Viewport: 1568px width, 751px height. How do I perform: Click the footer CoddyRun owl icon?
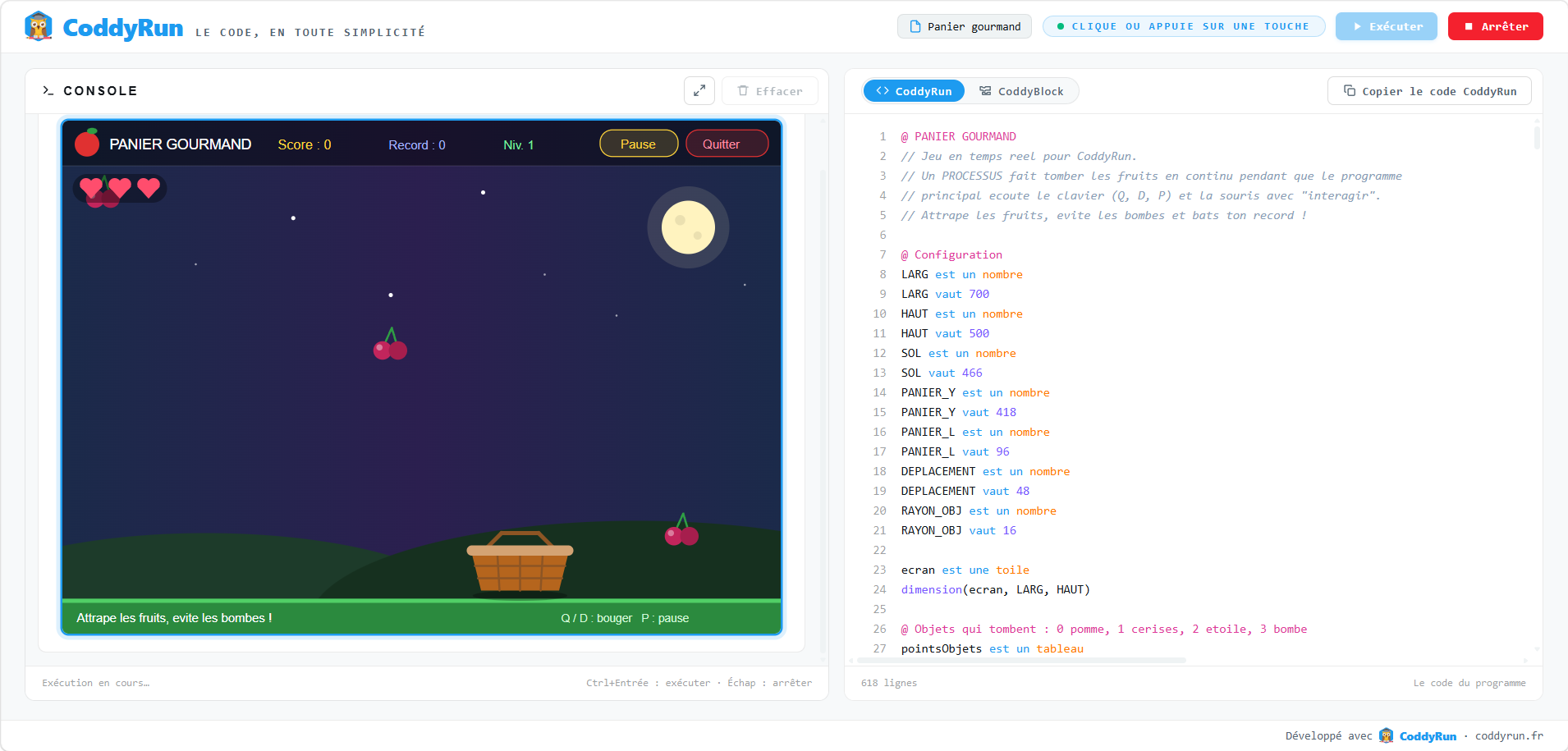coord(1386,735)
